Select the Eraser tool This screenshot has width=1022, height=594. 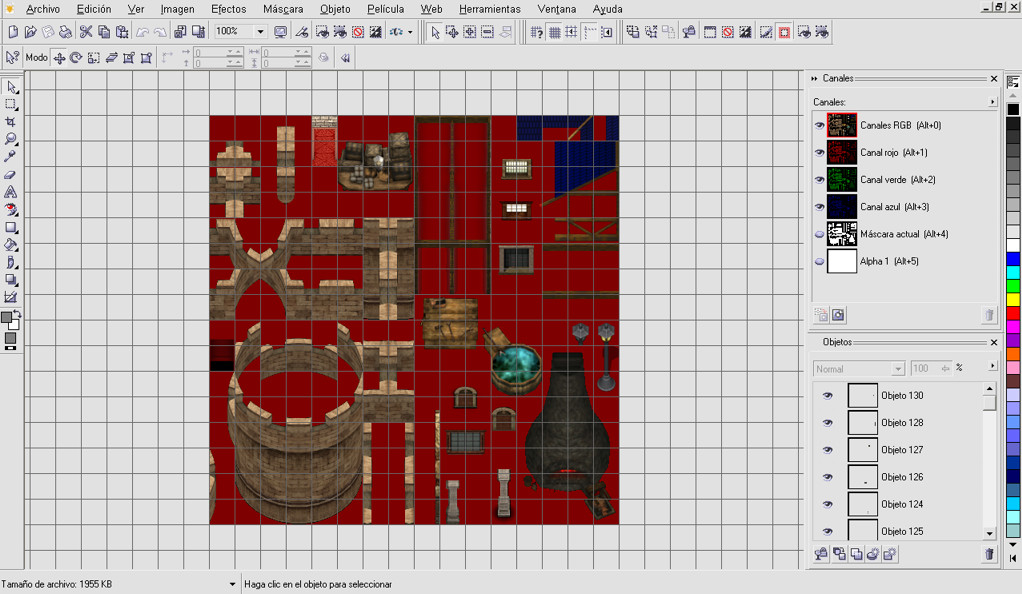pos(11,175)
